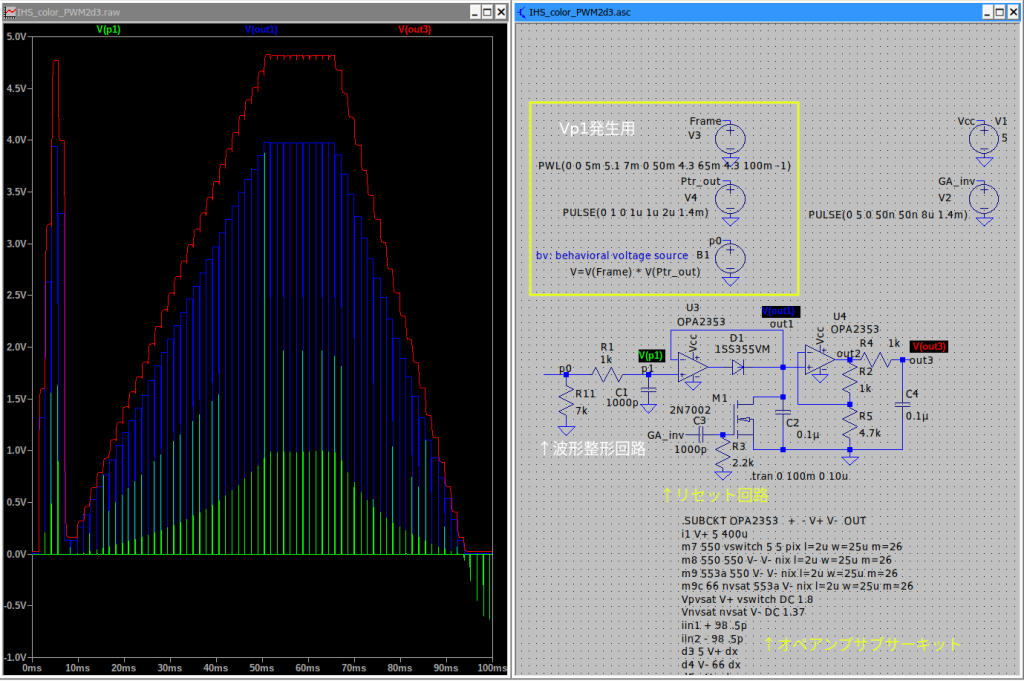Click the GA_inv net label near C3
This screenshot has width=1024, height=681.
(x=665, y=436)
